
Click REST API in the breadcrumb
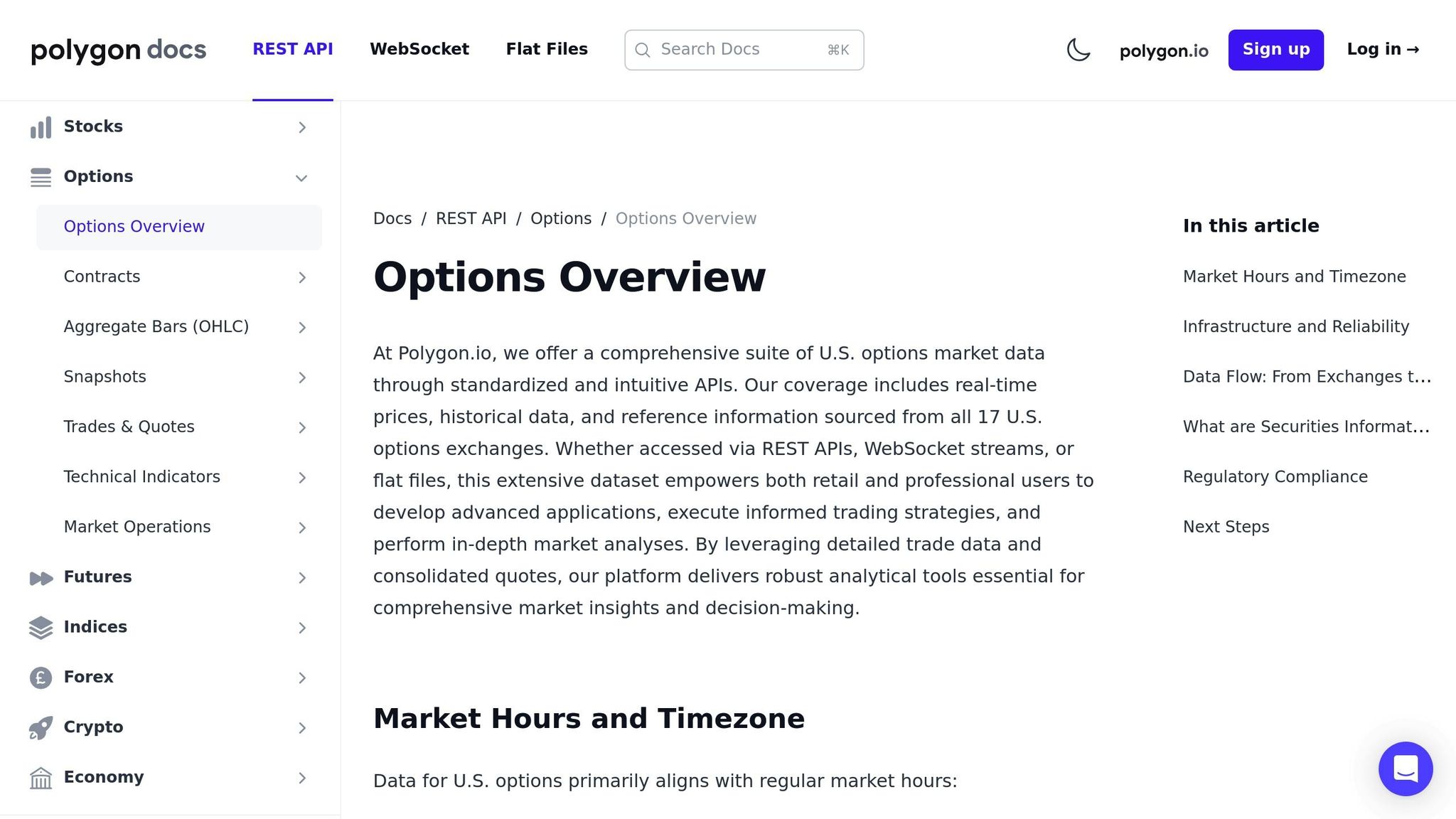point(471,218)
